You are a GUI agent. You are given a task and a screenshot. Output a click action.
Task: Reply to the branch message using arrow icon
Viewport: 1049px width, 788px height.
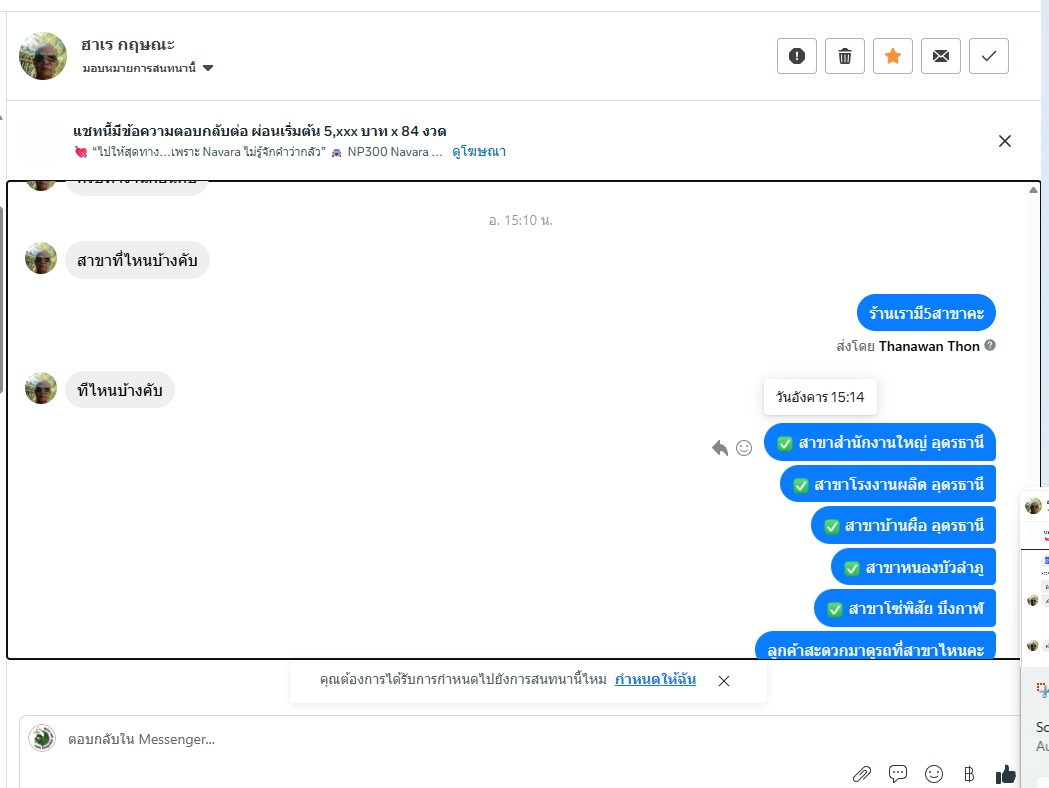[720, 448]
